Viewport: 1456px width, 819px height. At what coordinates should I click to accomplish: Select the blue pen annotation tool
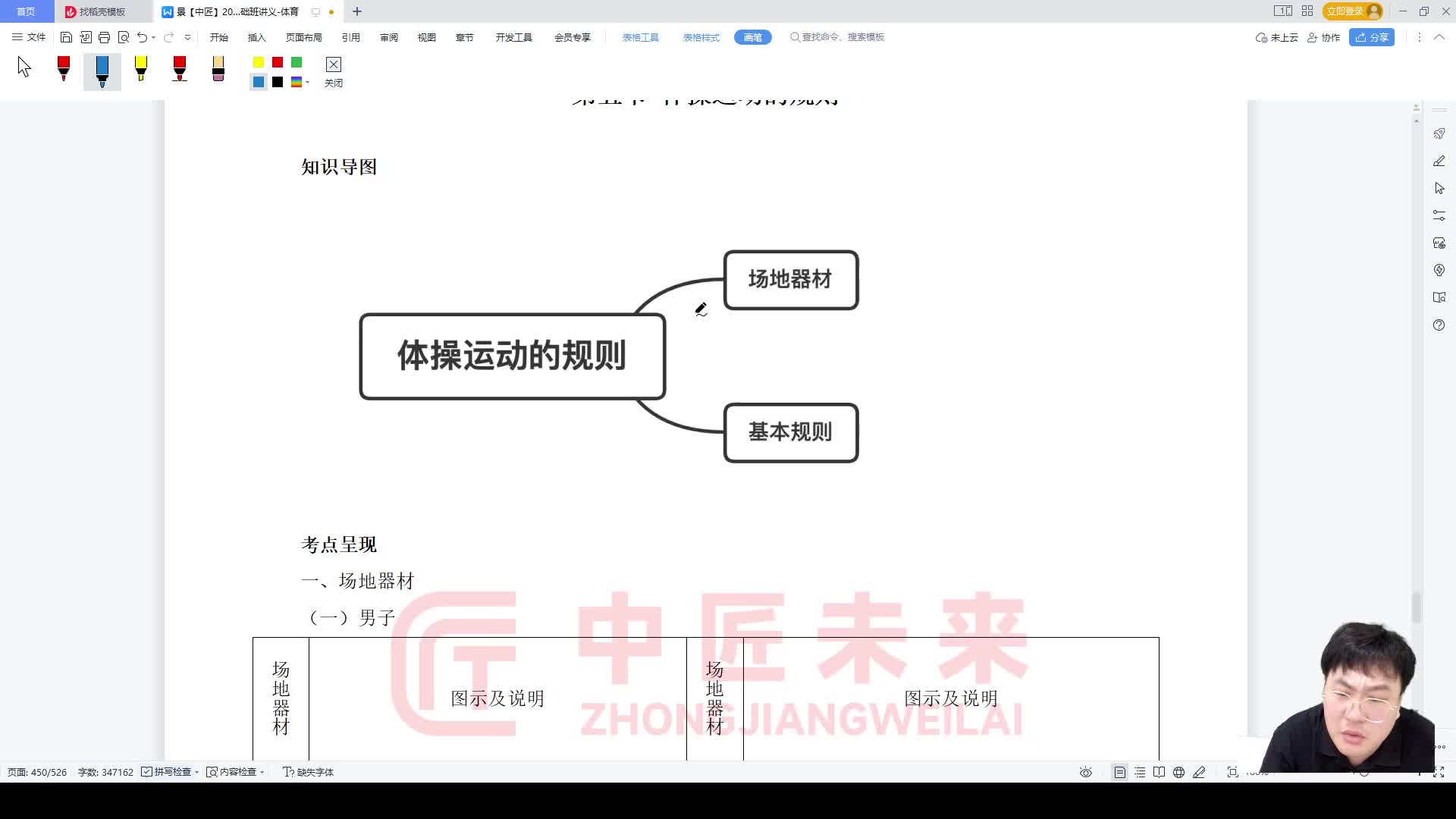pos(102,71)
